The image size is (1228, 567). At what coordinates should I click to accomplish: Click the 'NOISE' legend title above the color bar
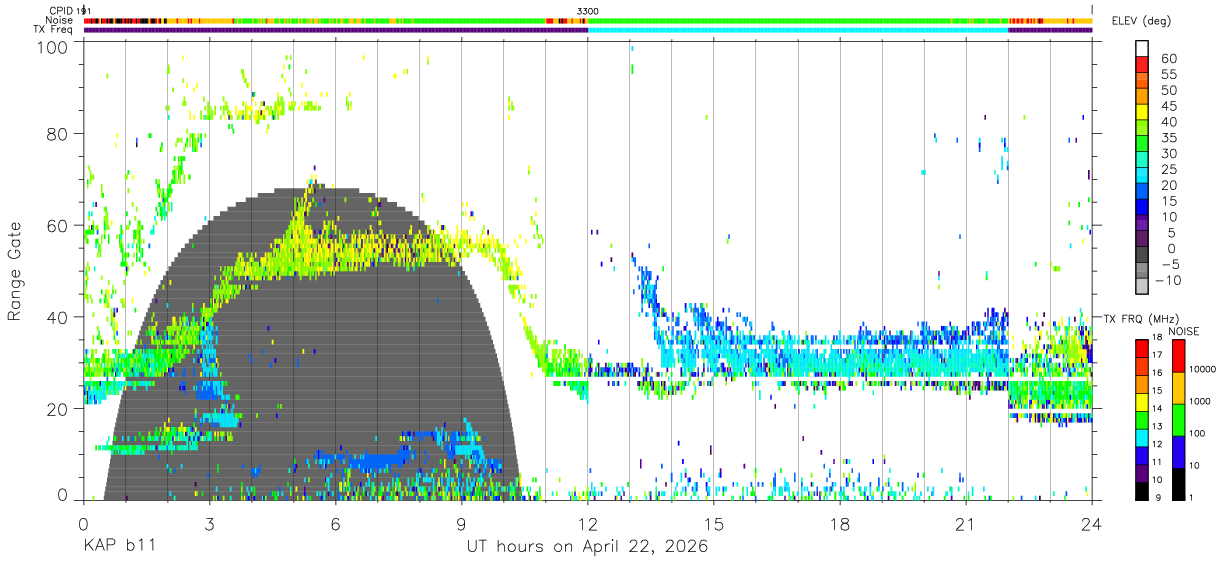[1186, 331]
